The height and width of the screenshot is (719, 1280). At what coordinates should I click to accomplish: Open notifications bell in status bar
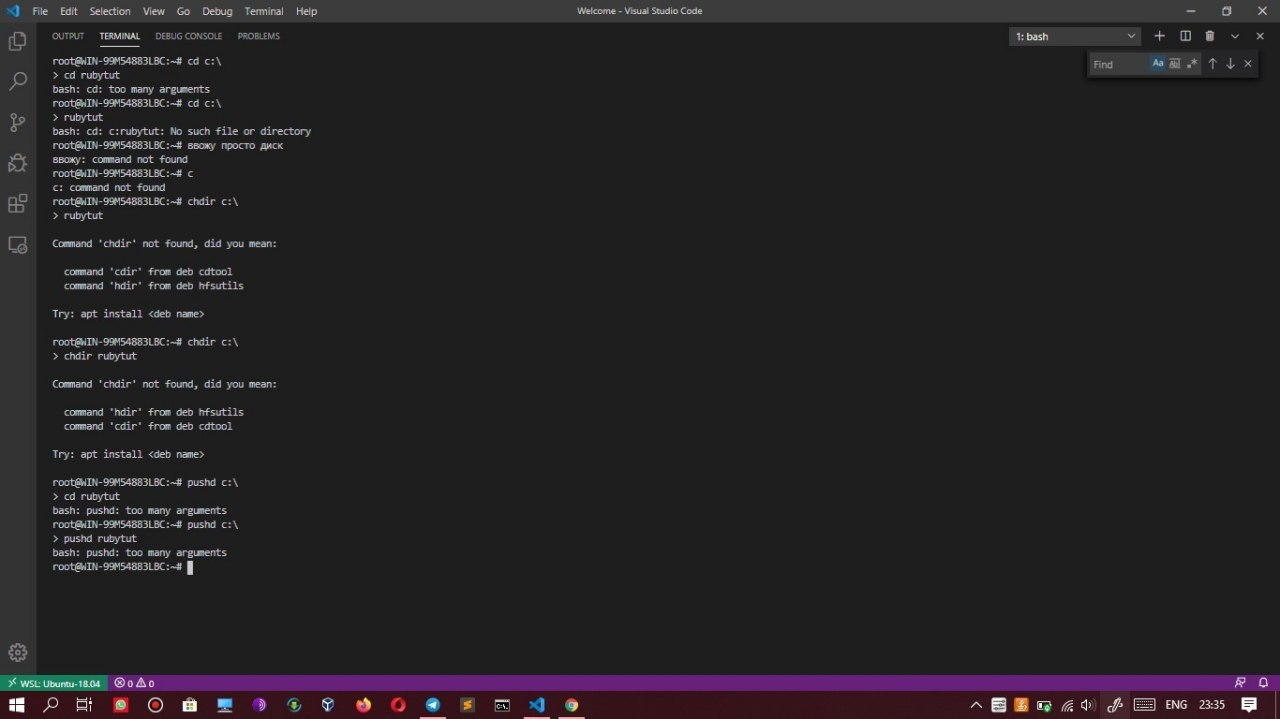pos(1264,683)
